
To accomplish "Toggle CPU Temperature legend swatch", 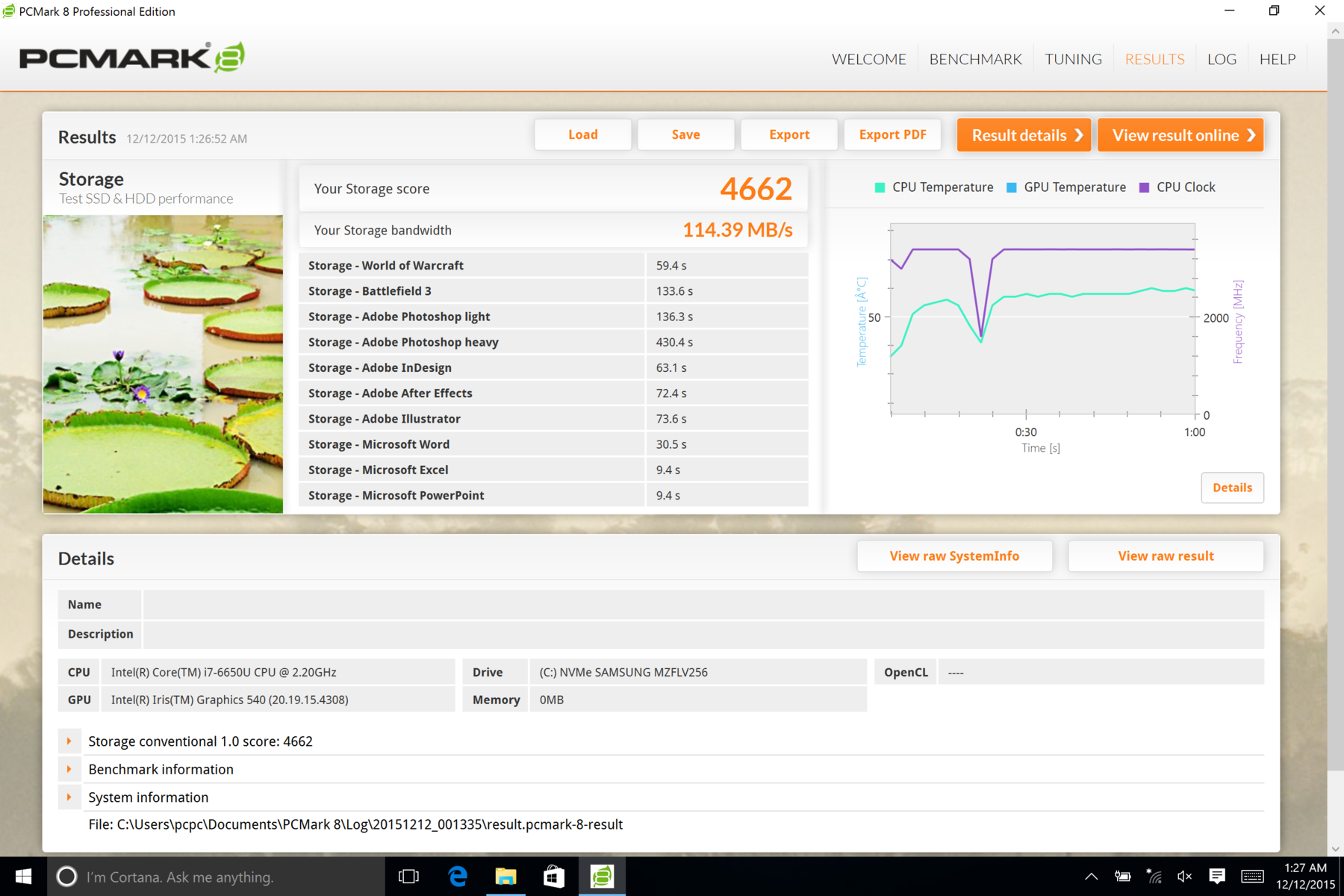I will tap(880, 187).
